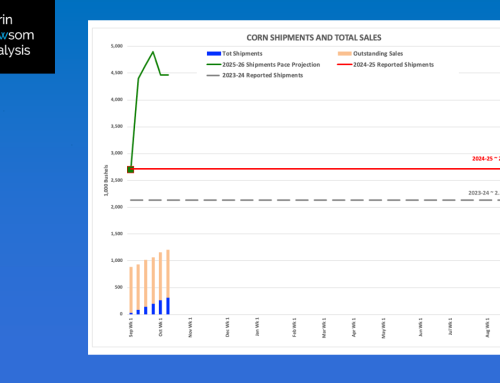Viewport: 500px width, 383px height.
Task: Select 2024-25 Reported Shipments legend text
Action: click(x=394, y=65)
